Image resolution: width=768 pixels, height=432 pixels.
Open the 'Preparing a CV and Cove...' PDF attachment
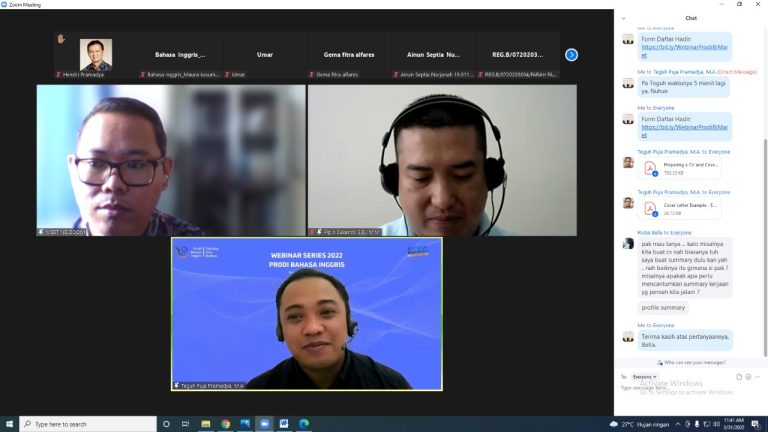[x=680, y=168]
